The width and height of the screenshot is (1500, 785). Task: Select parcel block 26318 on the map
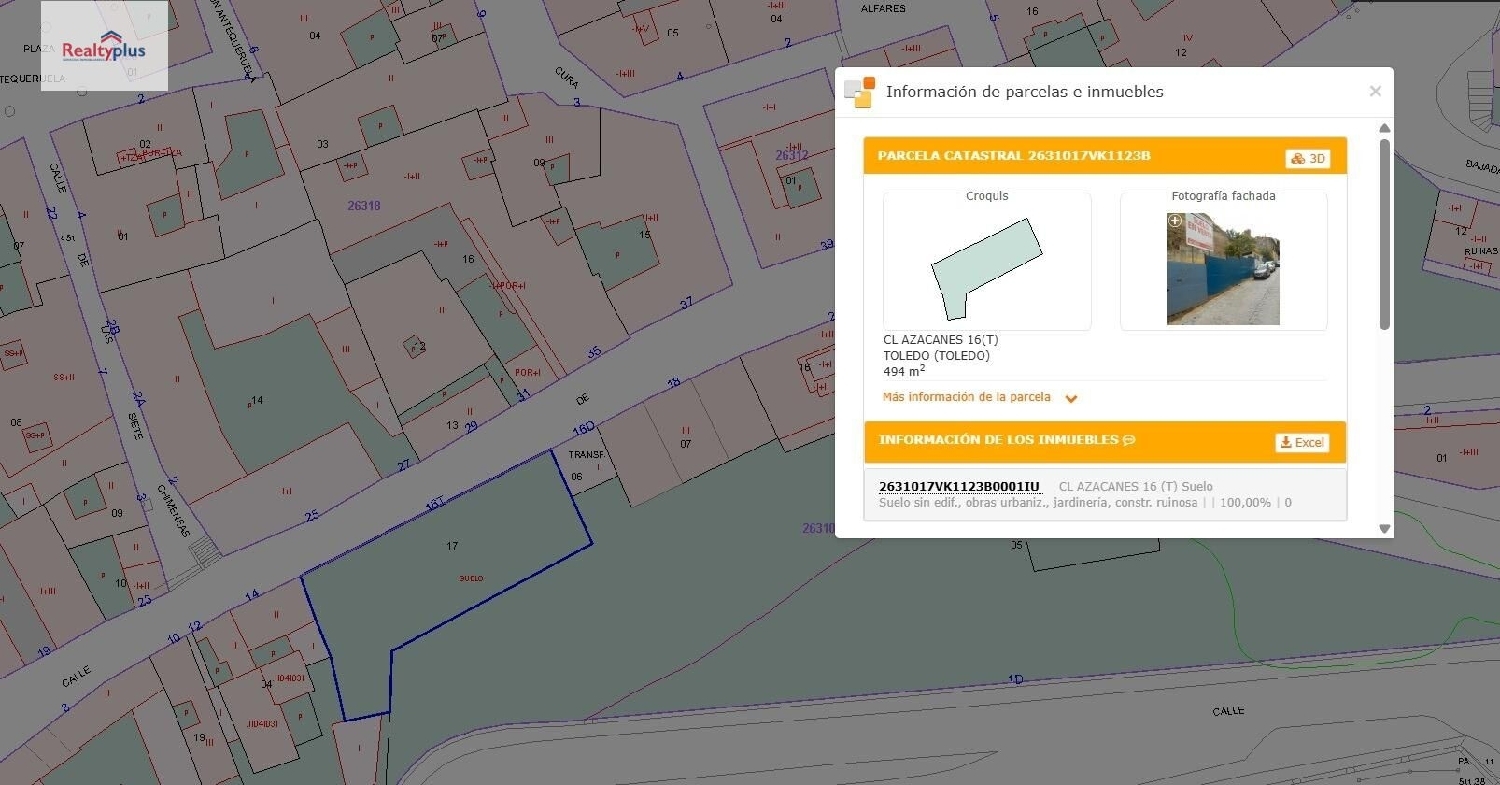tap(362, 206)
